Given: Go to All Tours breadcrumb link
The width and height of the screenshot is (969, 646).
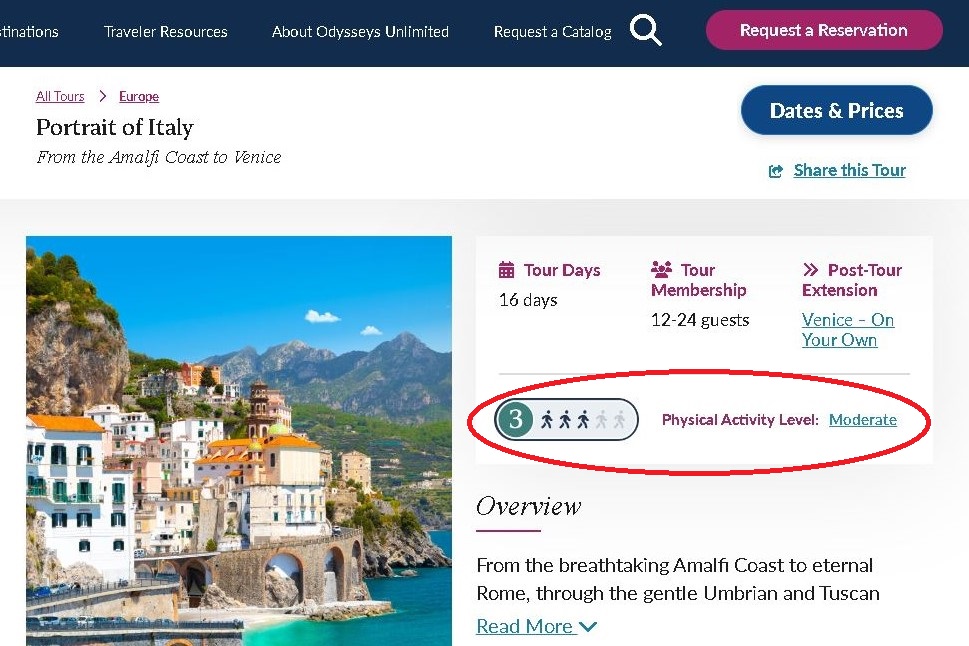Looking at the screenshot, I should pos(60,96).
